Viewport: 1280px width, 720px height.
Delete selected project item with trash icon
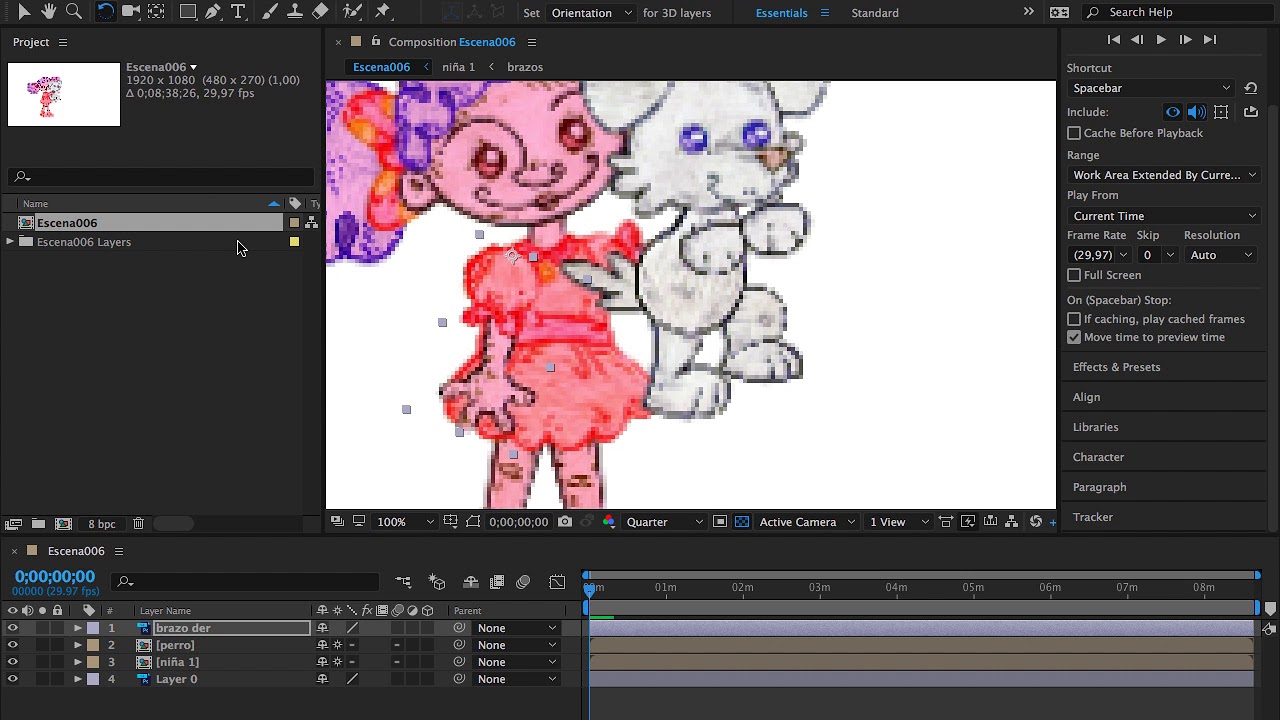tap(139, 524)
